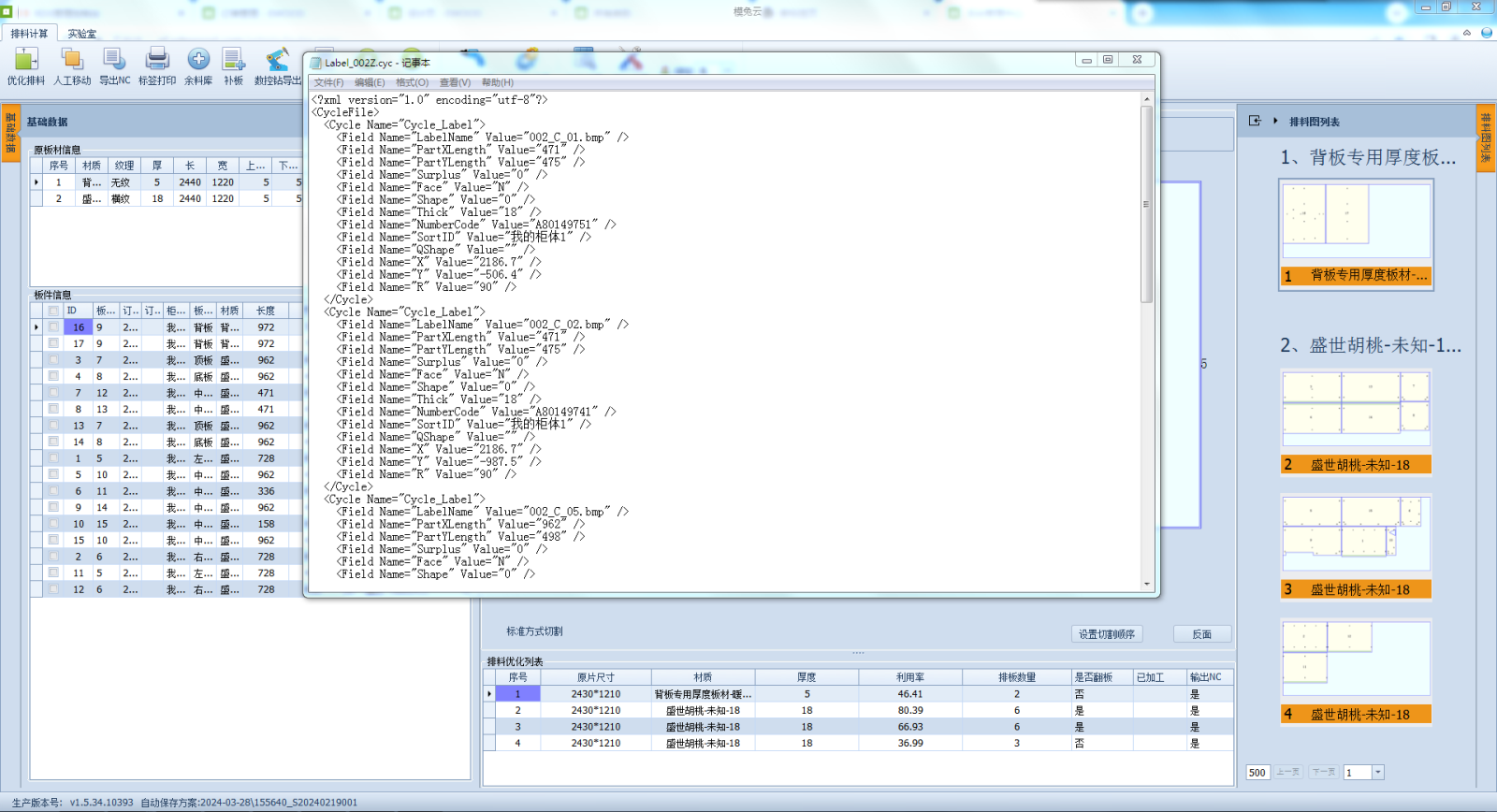Select part row with ID 6 length 336
1497x812 pixels.
[167, 491]
